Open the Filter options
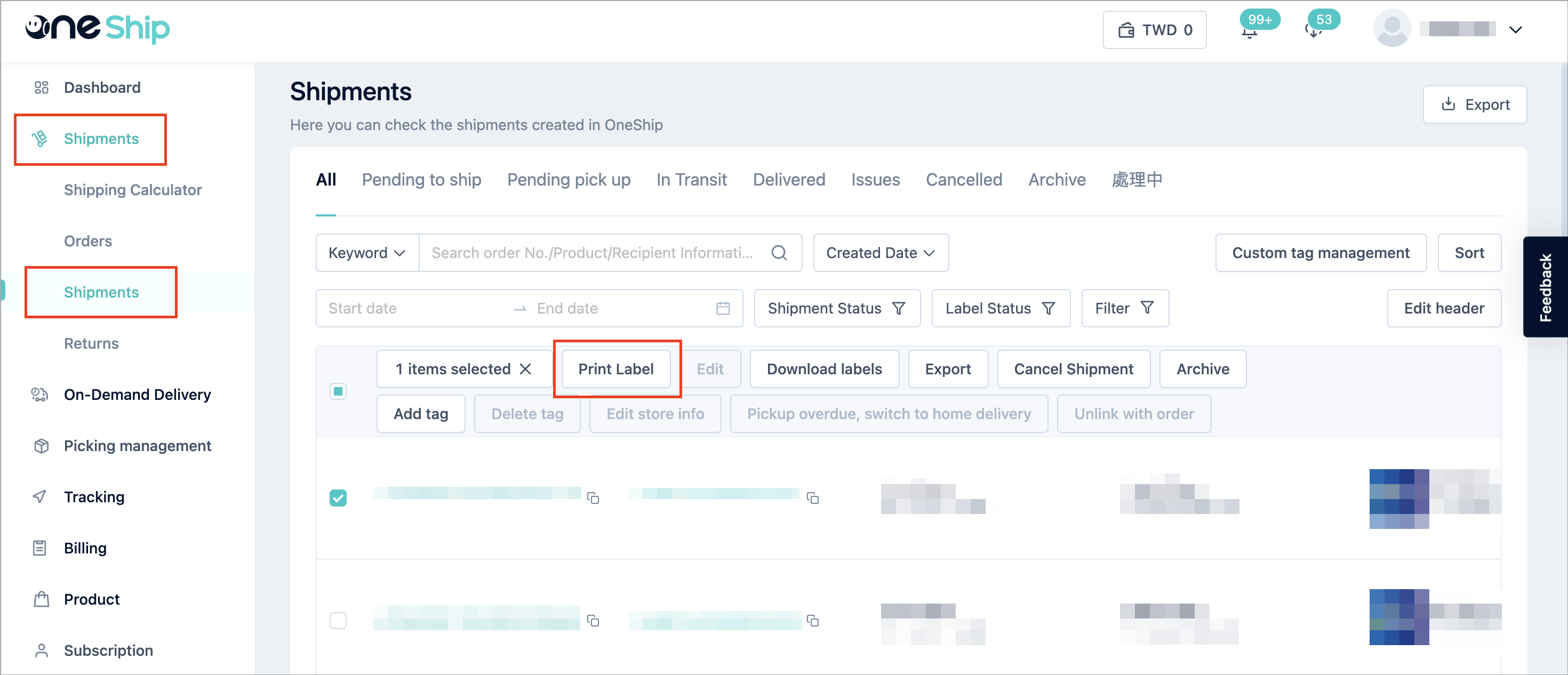 (1124, 308)
